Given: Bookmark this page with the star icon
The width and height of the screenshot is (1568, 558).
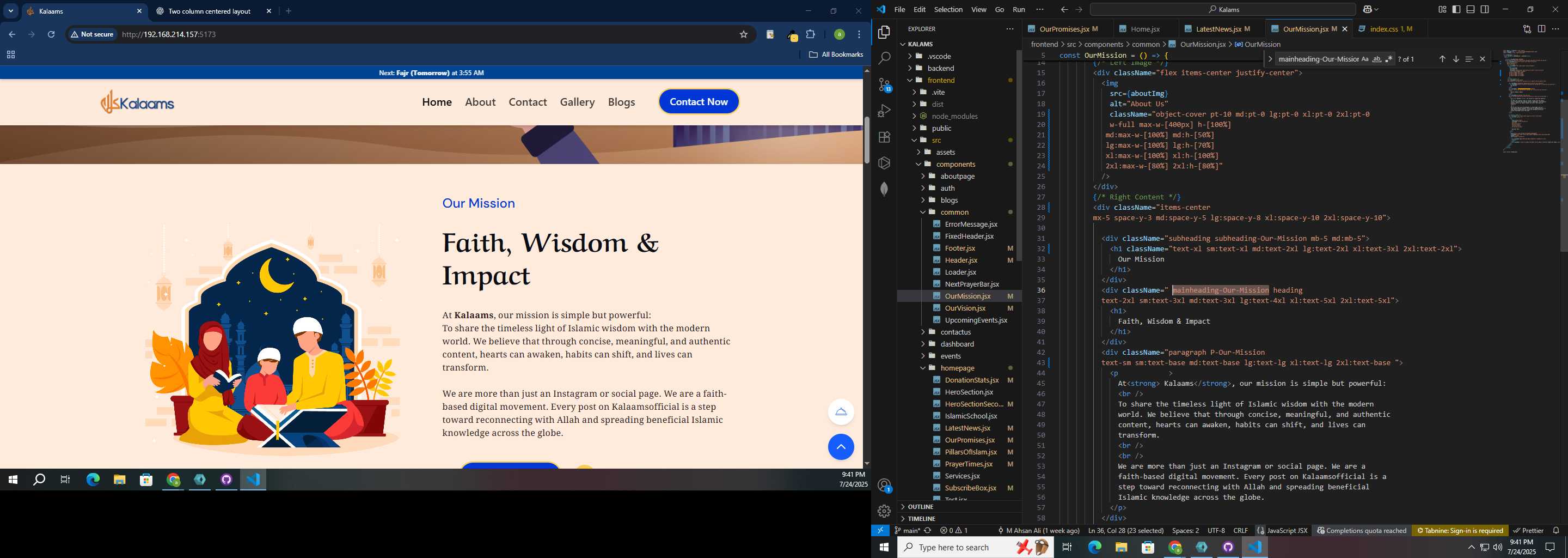Looking at the screenshot, I should coord(743,35).
